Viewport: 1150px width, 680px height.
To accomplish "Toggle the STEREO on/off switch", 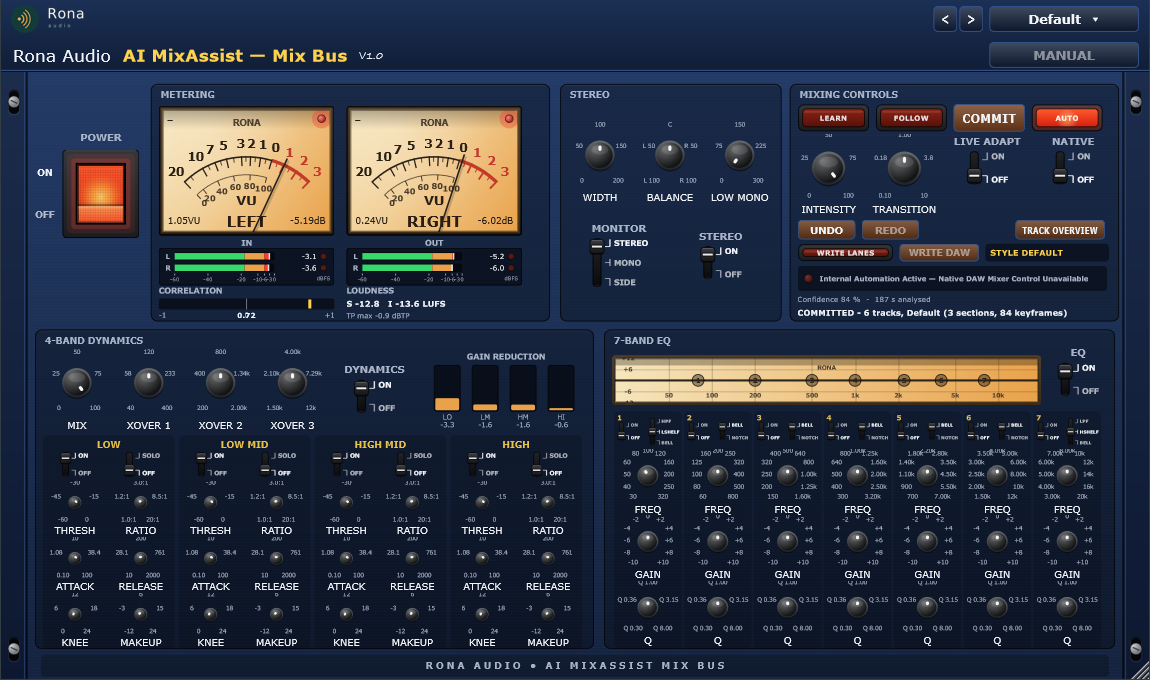I will pyautogui.click(x=708, y=263).
